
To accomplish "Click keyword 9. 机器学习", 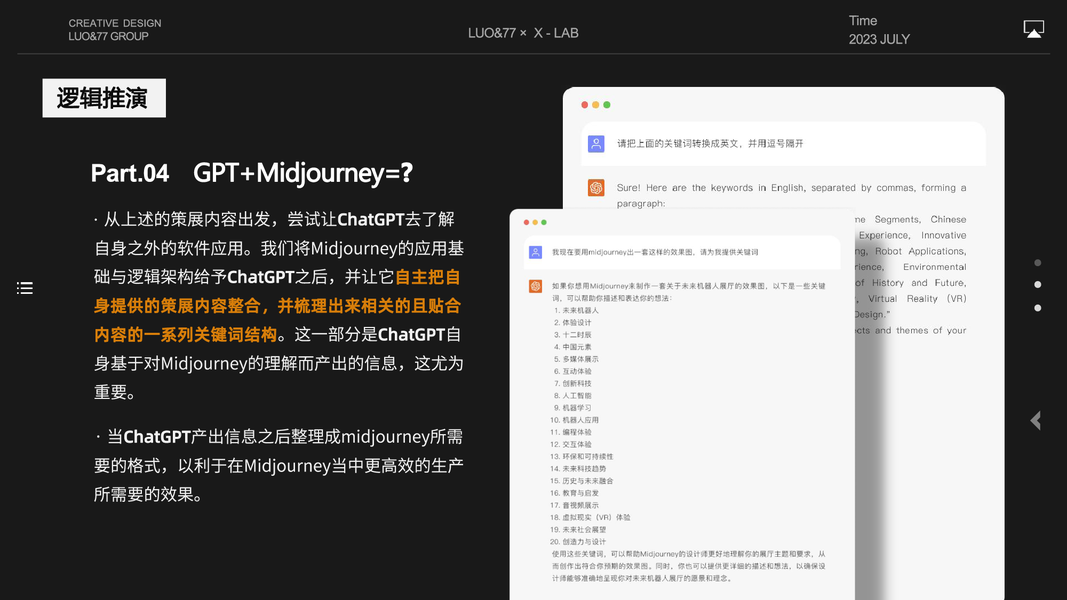I will pyautogui.click(x=572, y=408).
